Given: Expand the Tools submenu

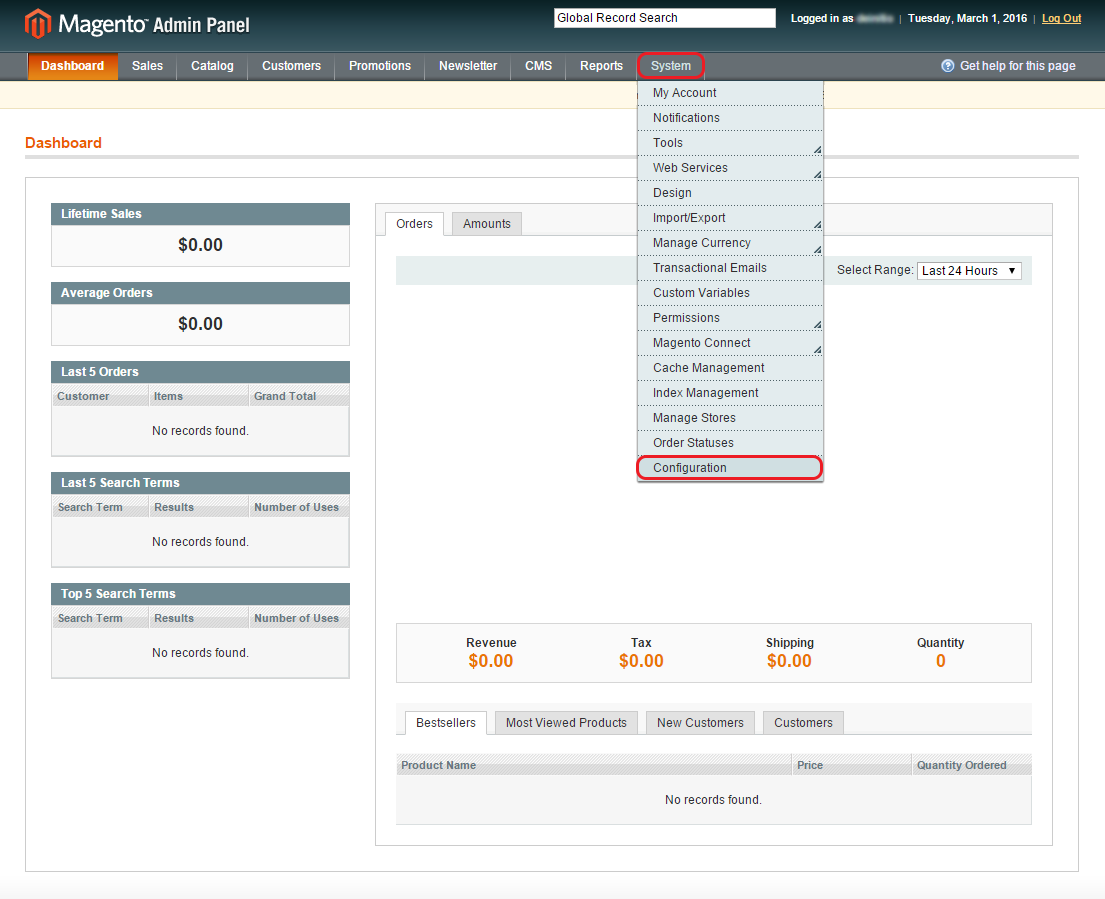Looking at the screenshot, I should click(x=730, y=143).
